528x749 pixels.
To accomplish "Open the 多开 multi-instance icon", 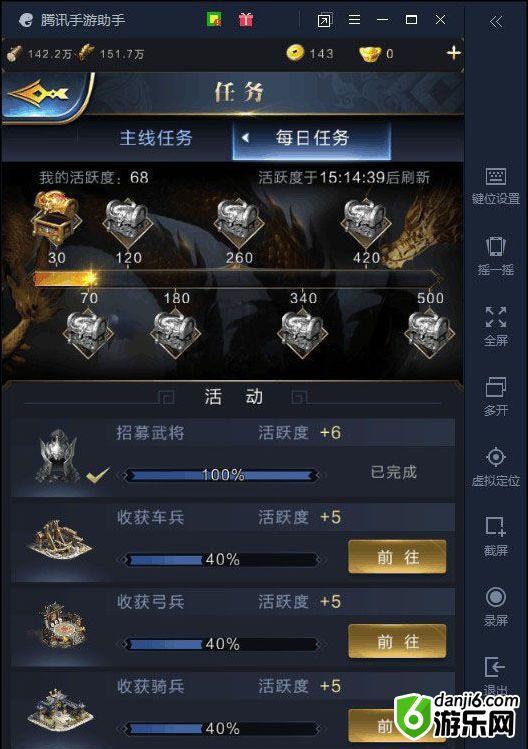I will [x=496, y=387].
